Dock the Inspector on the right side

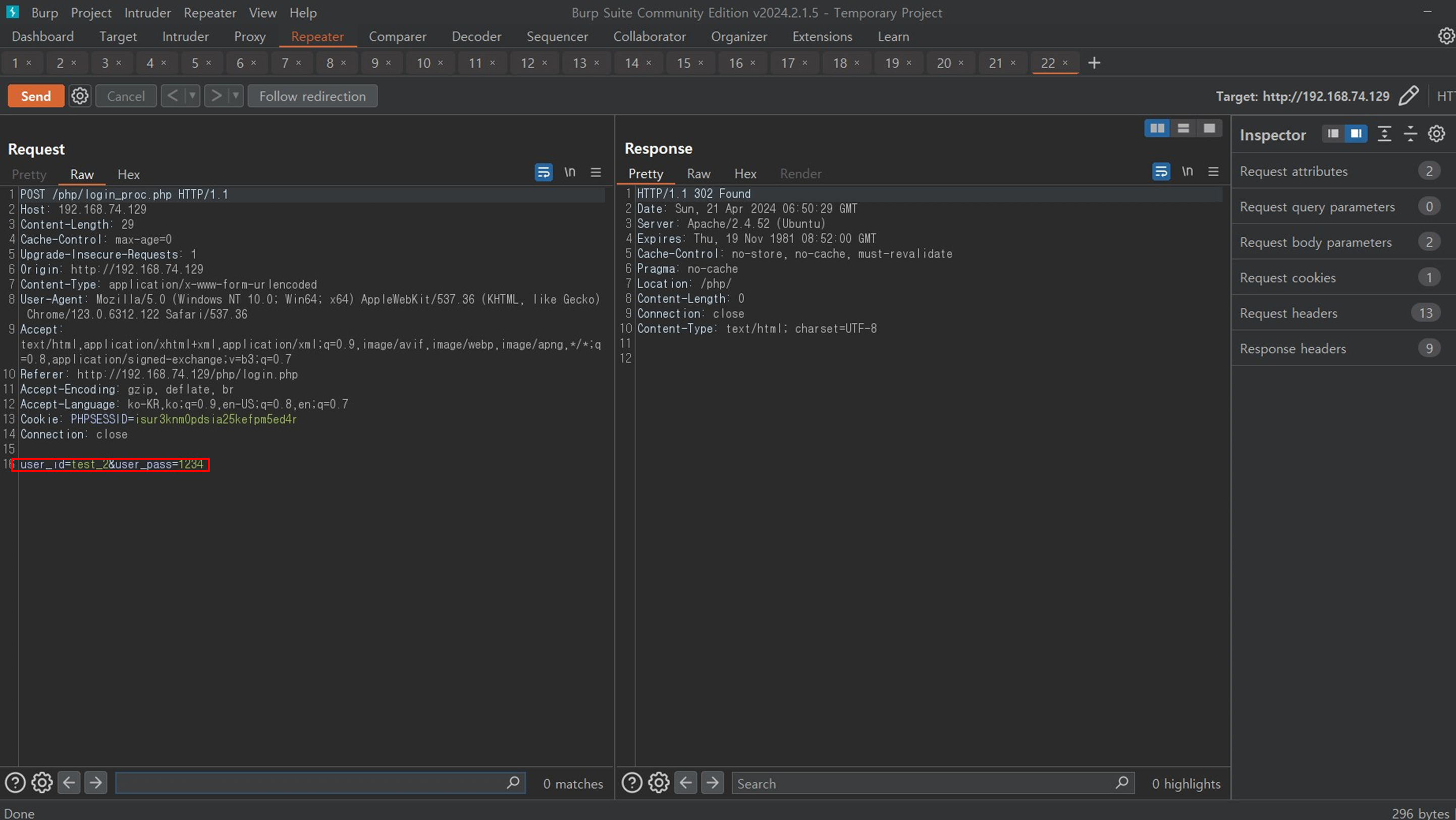[x=1356, y=134]
